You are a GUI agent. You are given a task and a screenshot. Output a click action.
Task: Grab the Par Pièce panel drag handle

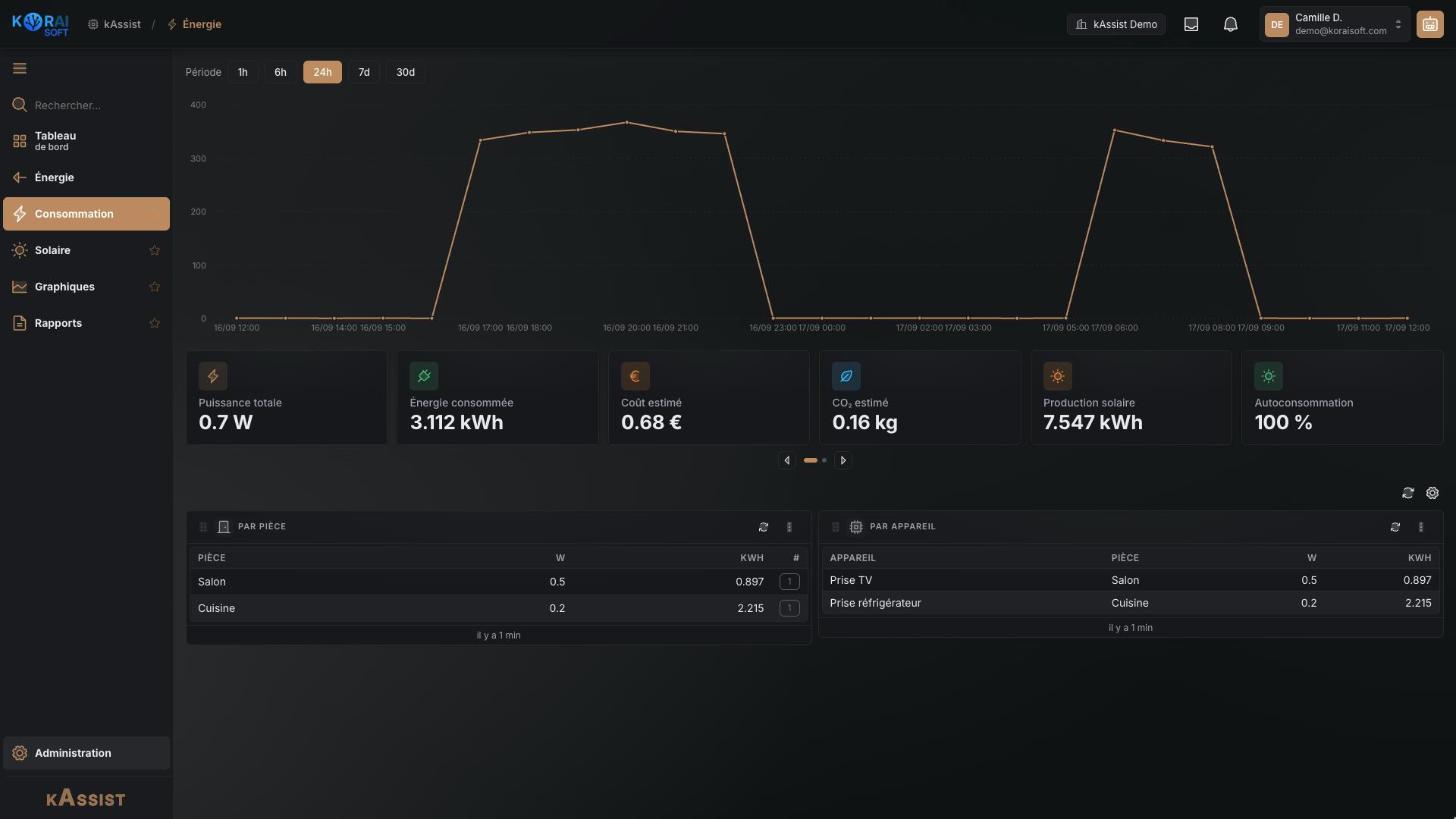203,527
